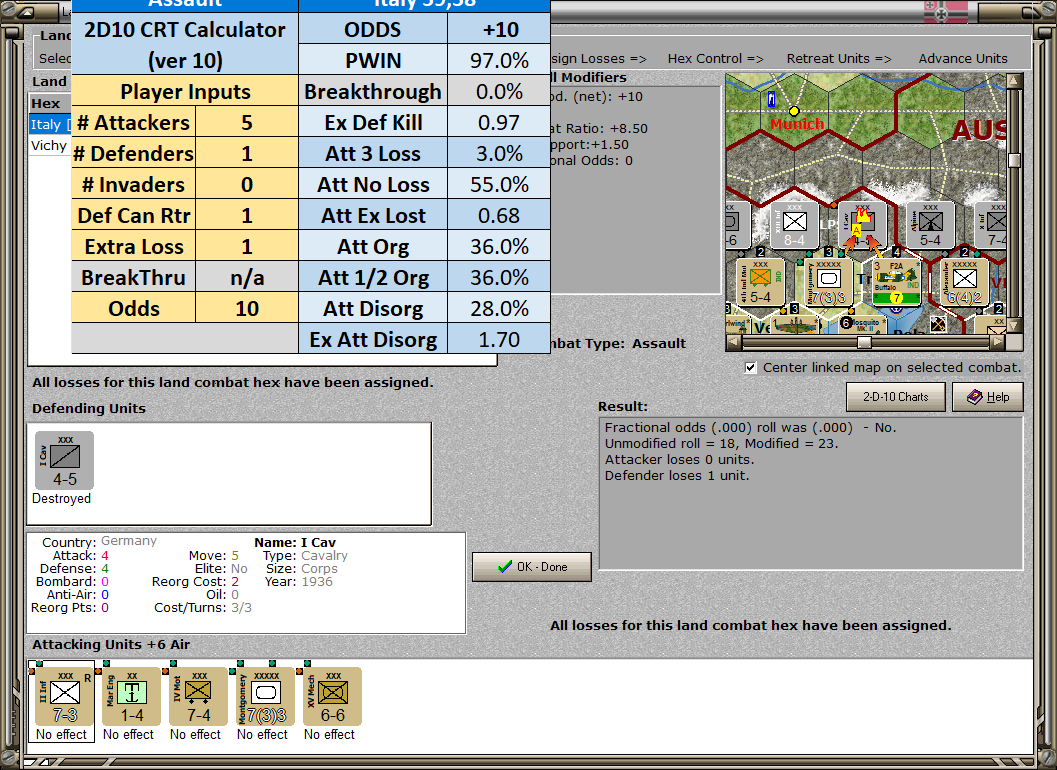Image resolution: width=1057 pixels, height=770 pixels.
Task: Choose the XV Mech 6-6 attacking unit
Action: click(332, 696)
